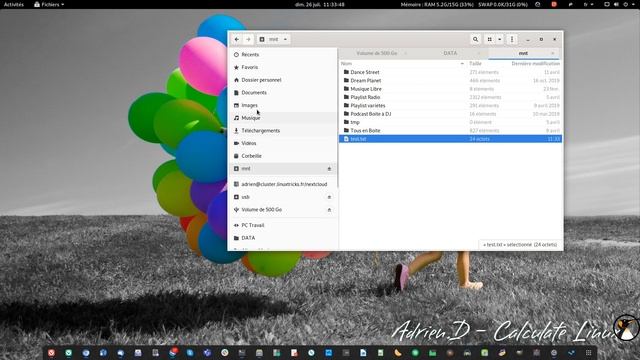Open the clock and calendar panel
The height and width of the screenshot is (360, 640).
point(320,4)
